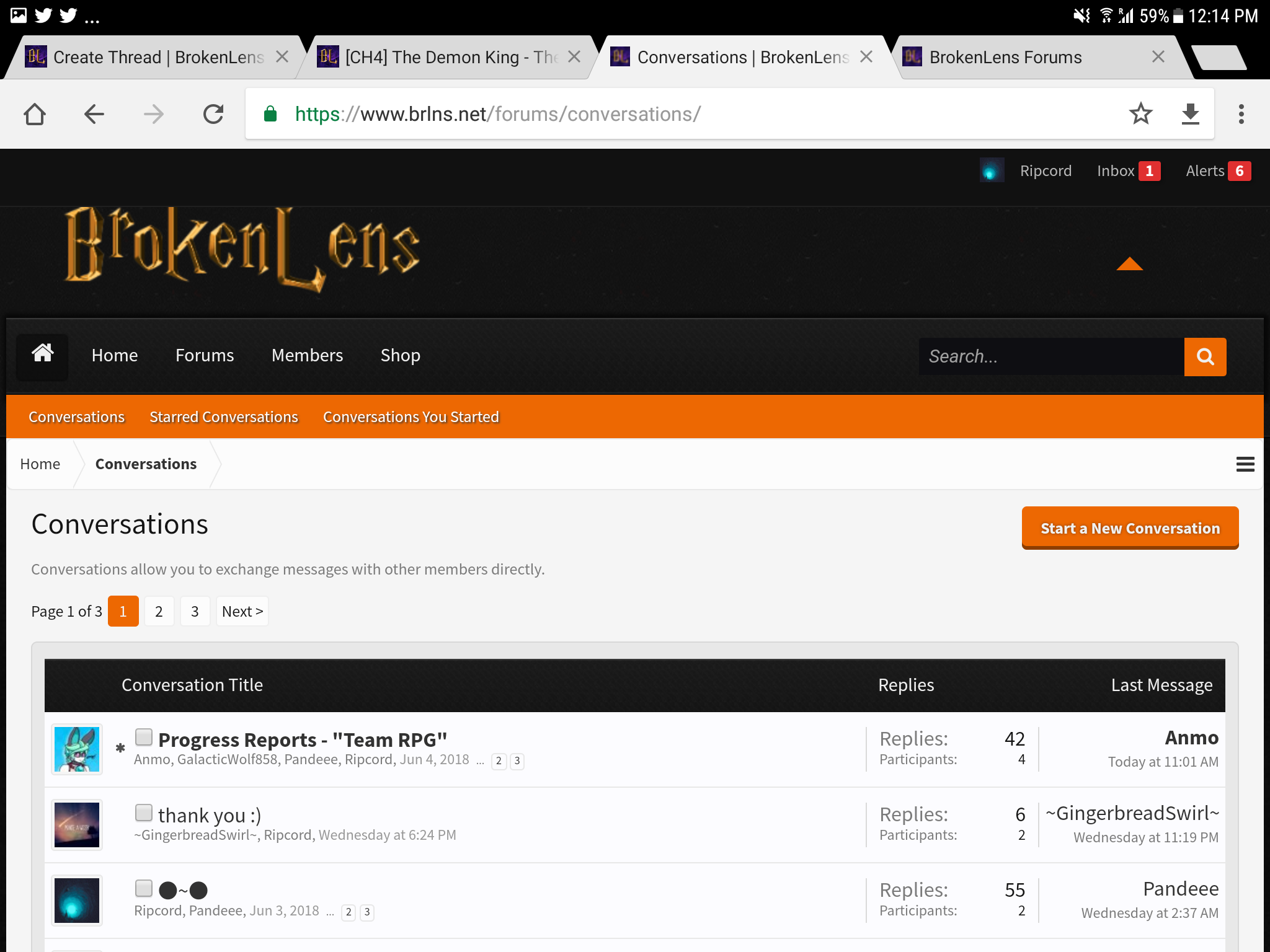
Task: Click GalacticWolf858 participant name
Action: 227,760
